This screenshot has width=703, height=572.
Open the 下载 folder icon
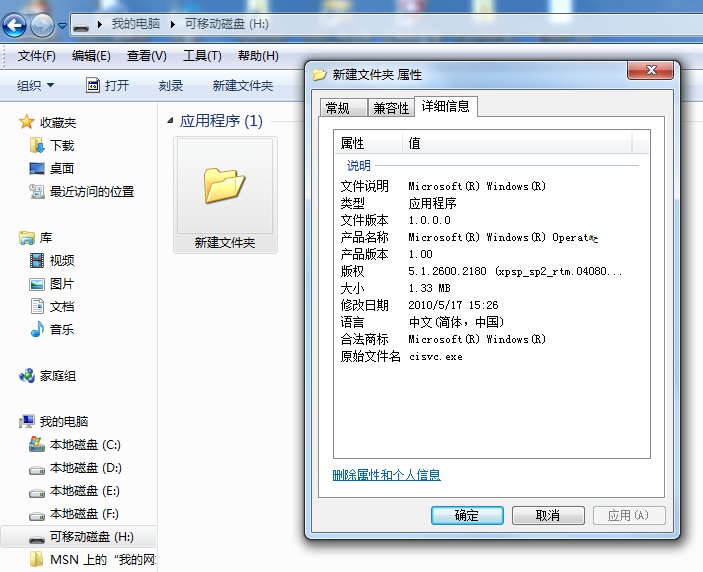37,145
